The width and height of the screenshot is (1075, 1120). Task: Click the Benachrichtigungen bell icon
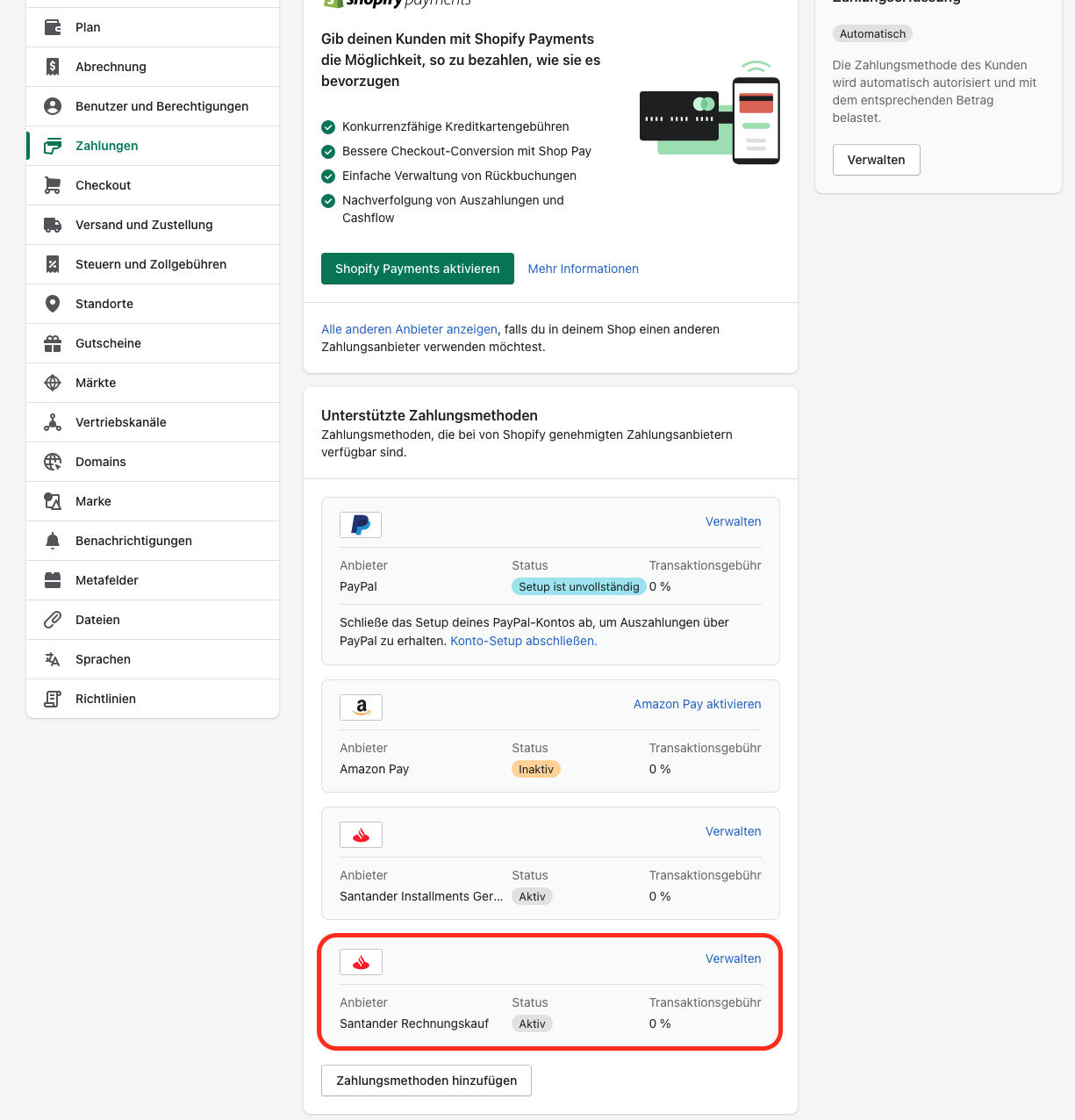53,541
